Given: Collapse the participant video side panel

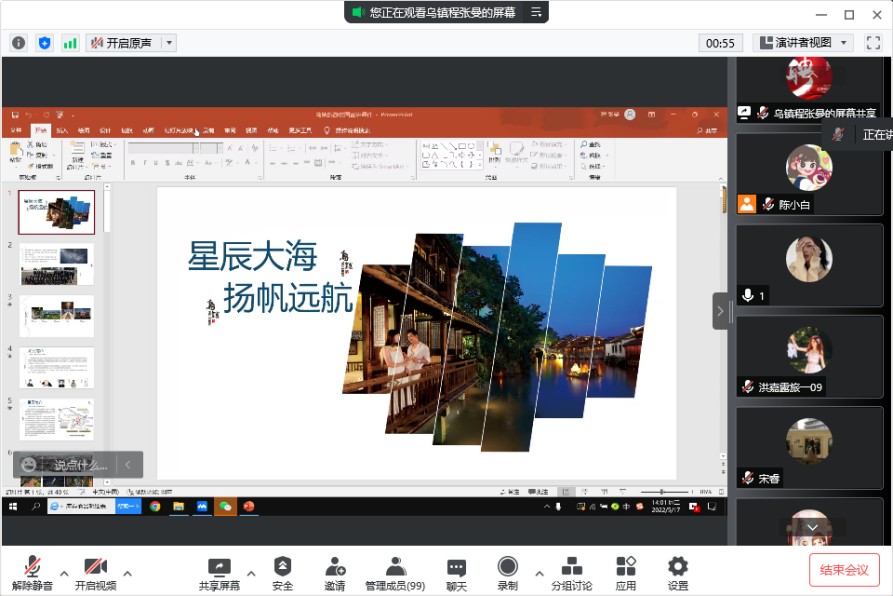Looking at the screenshot, I should click(720, 311).
